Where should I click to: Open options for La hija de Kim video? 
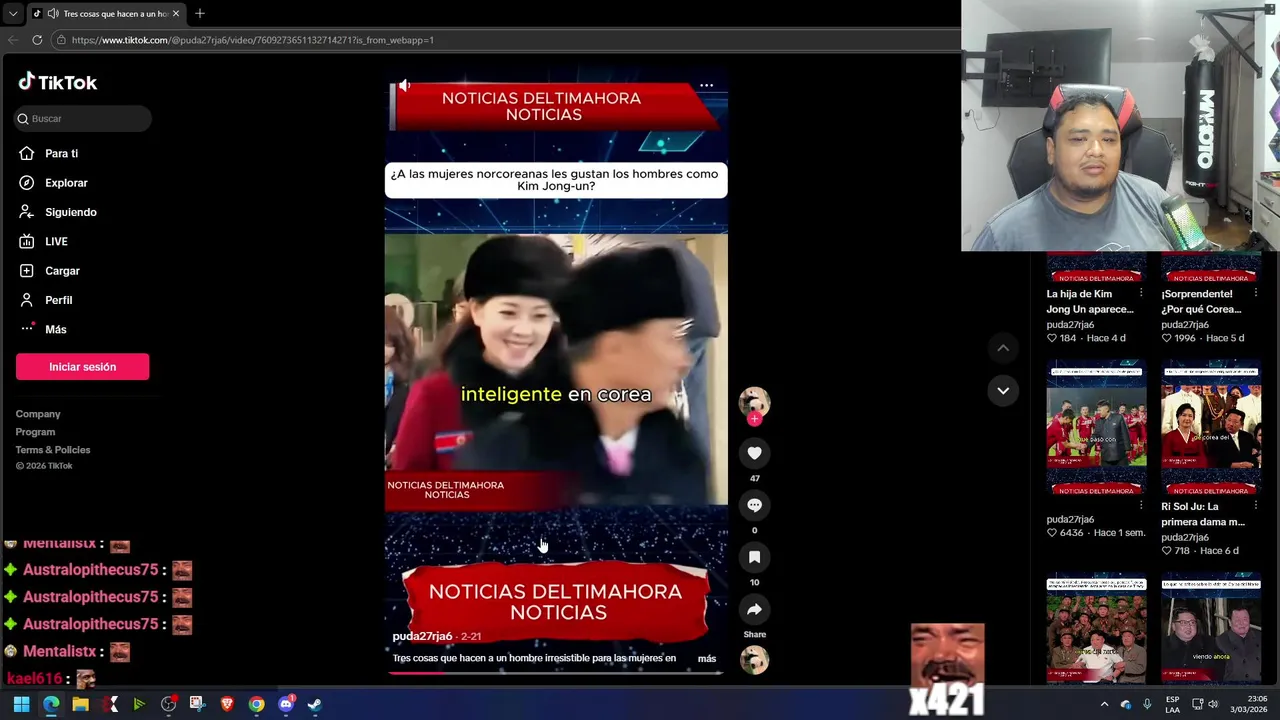coord(1141,294)
